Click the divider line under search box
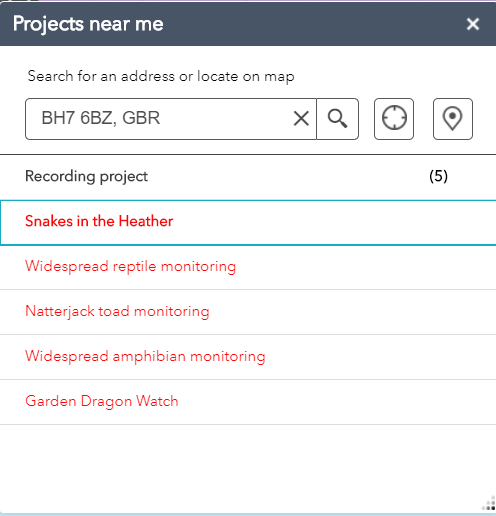 pyautogui.click(x=248, y=154)
